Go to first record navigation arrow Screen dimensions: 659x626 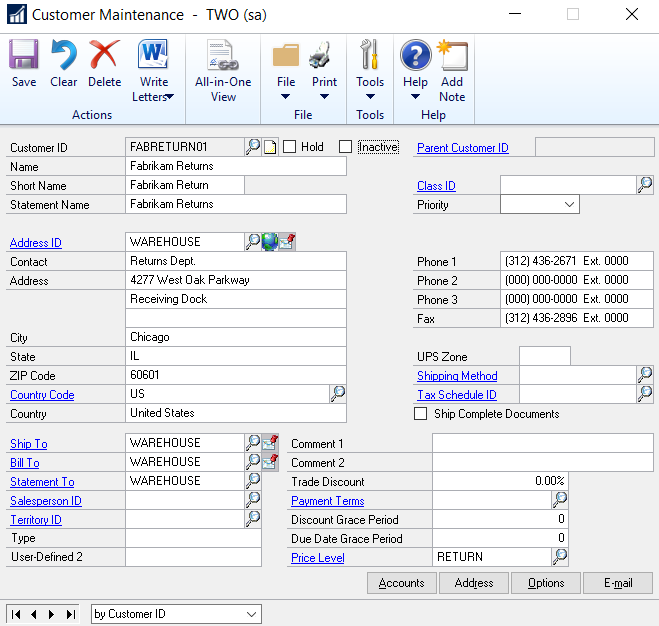[16, 614]
